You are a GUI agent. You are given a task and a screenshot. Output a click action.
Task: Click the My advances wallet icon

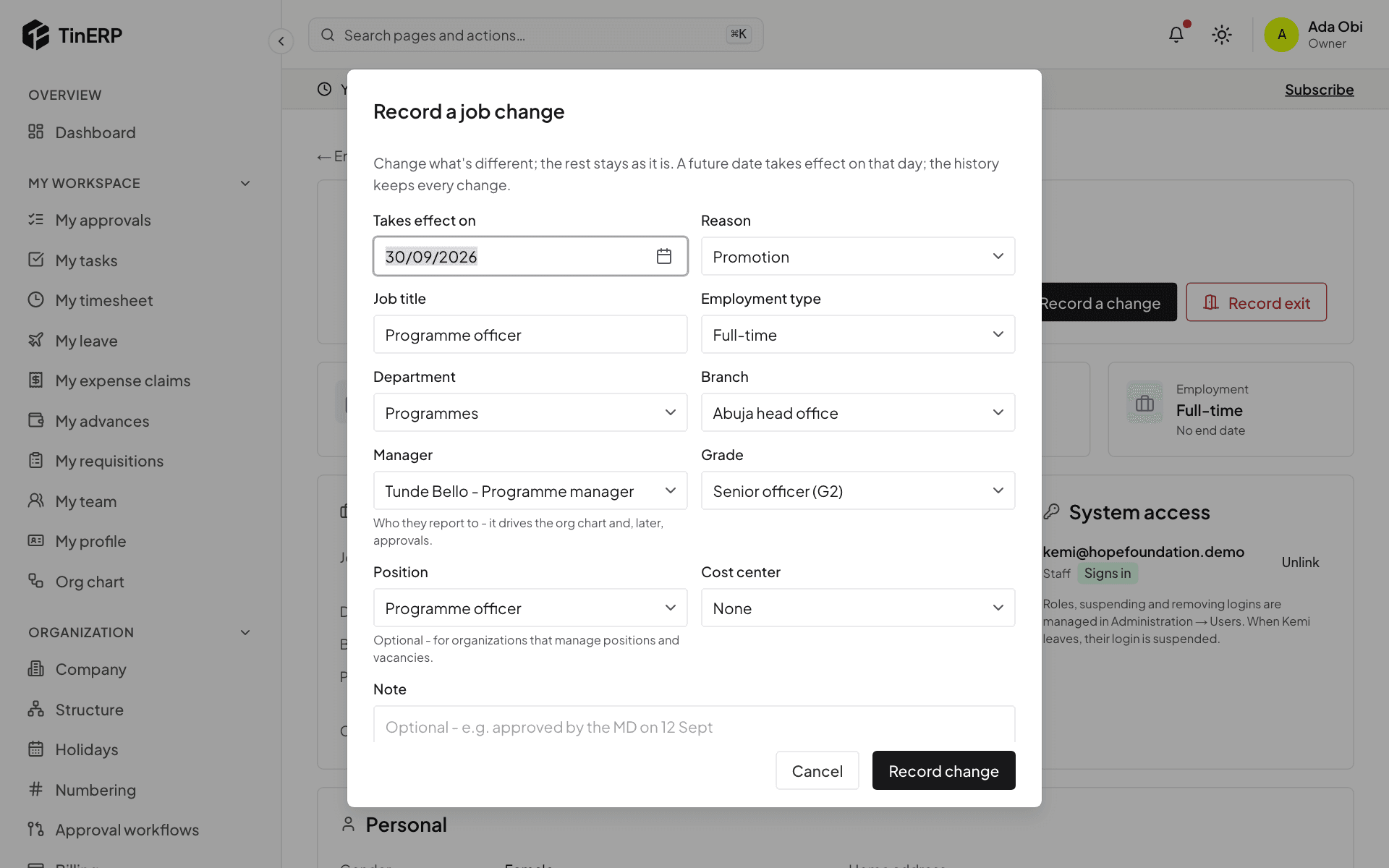pos(36,420)
